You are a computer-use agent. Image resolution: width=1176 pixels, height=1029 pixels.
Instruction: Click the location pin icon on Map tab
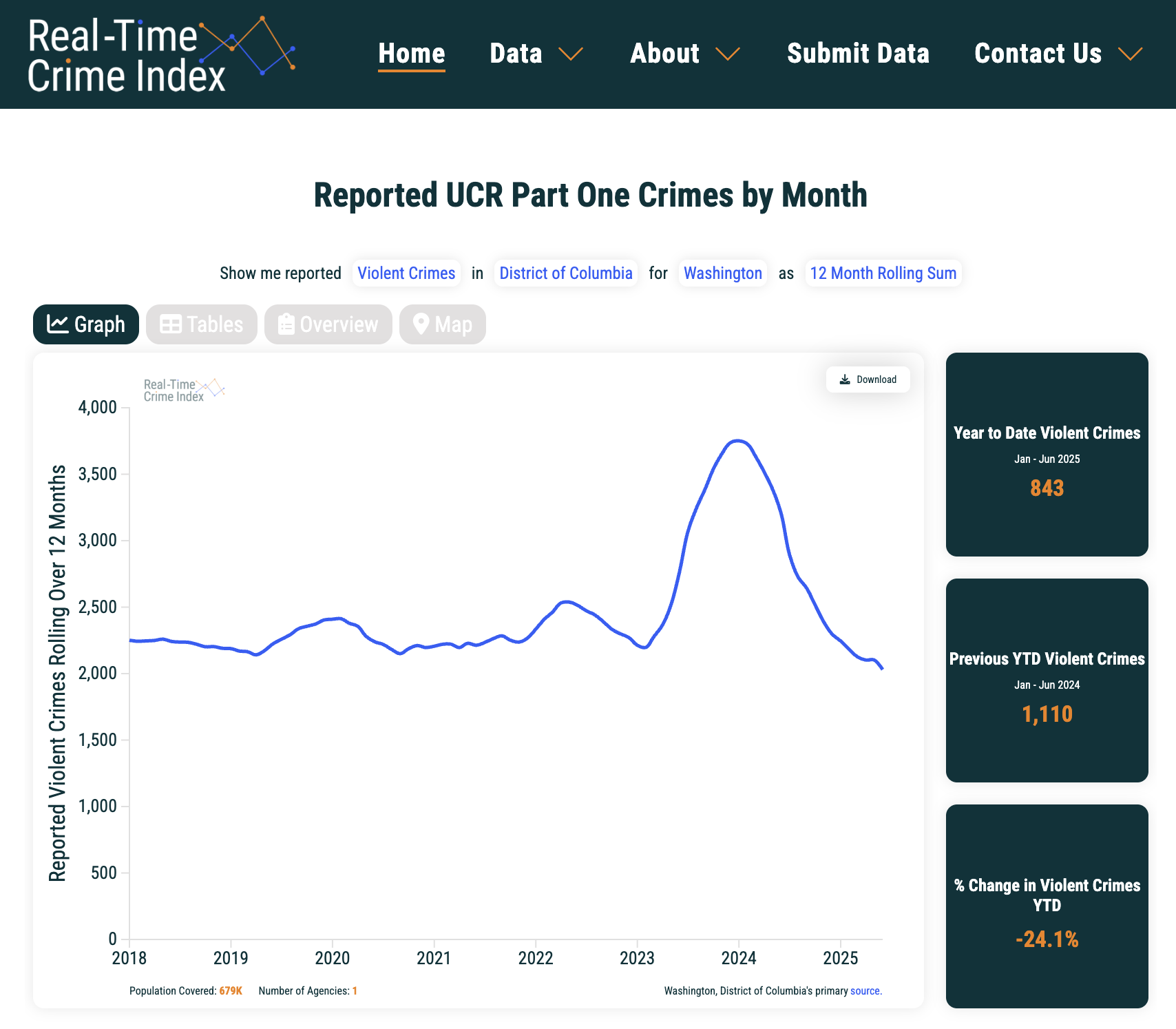click(421, 324)
